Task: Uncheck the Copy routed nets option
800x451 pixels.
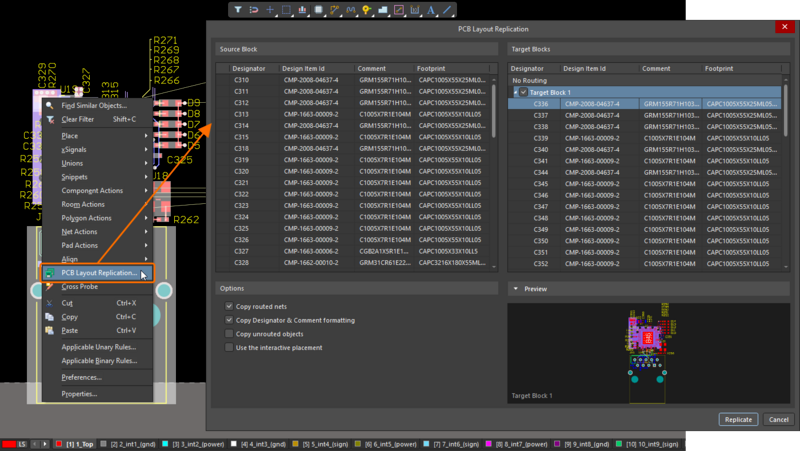Action: point(230,306)
